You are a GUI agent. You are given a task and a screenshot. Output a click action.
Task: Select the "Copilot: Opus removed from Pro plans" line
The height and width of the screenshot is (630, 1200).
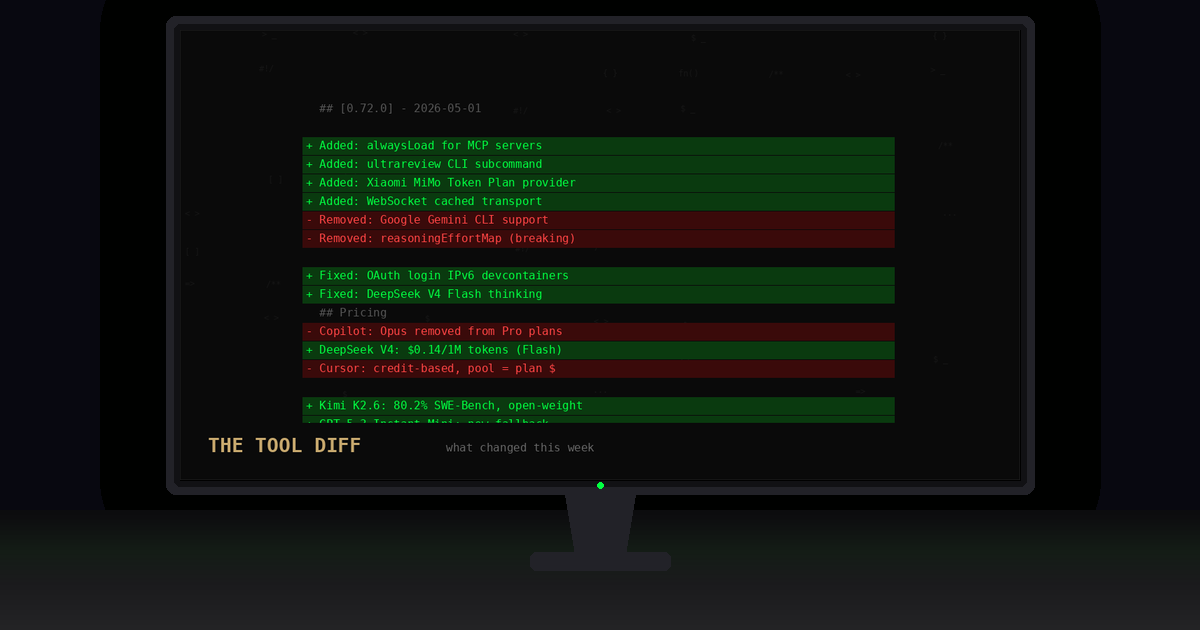click(x=598, y=331)
